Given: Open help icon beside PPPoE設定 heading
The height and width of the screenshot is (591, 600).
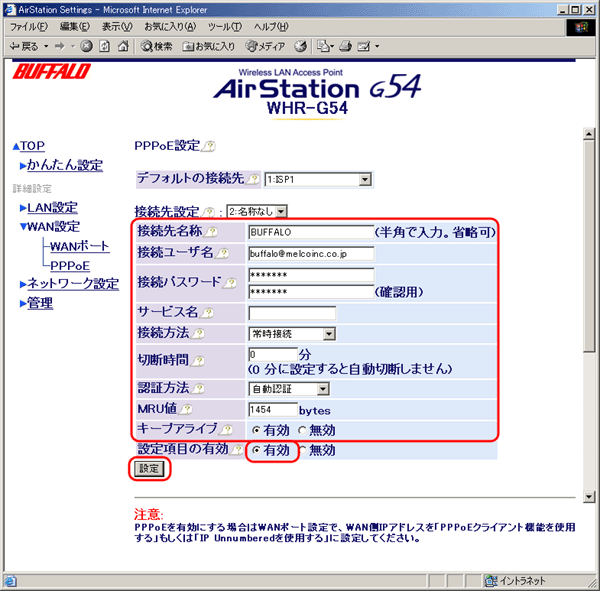Looking at the screenshot, I should (209, 146).
